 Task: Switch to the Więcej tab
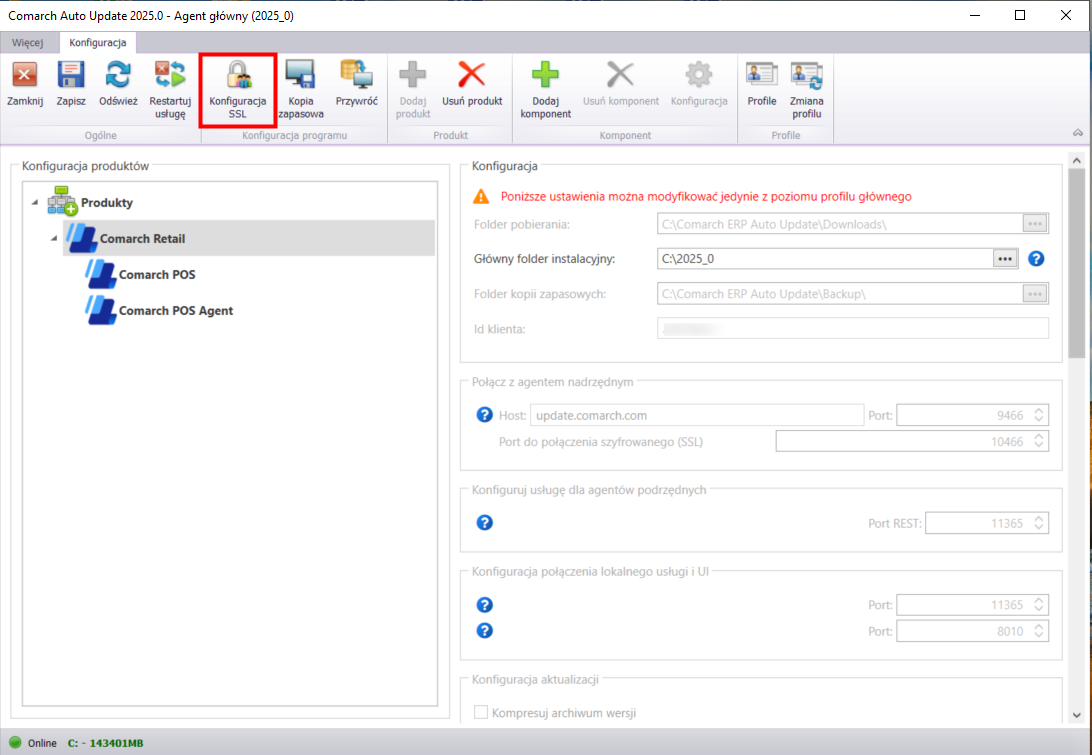click(x=28, y=42)
